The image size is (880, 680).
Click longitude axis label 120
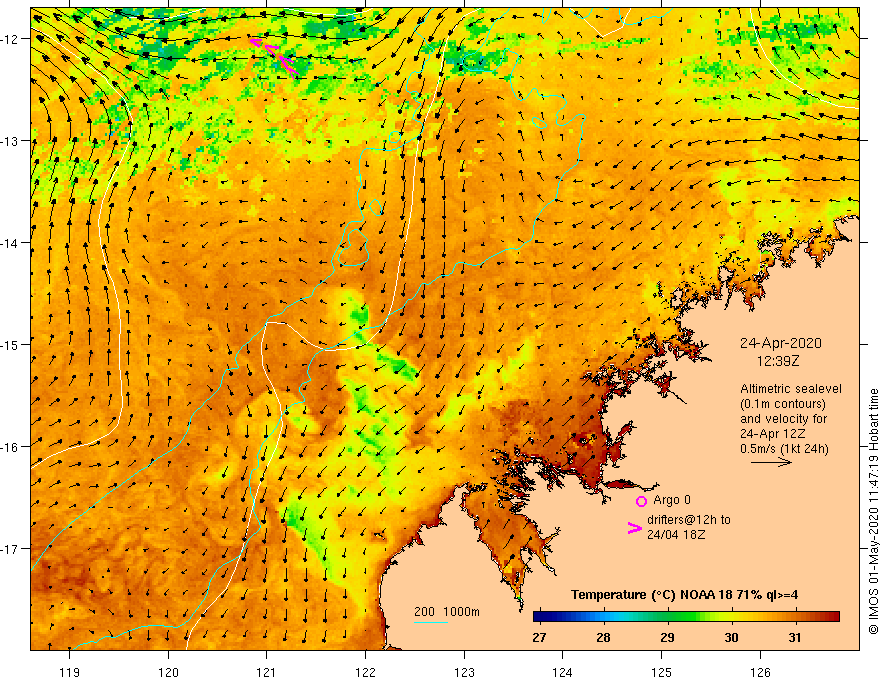168,672
